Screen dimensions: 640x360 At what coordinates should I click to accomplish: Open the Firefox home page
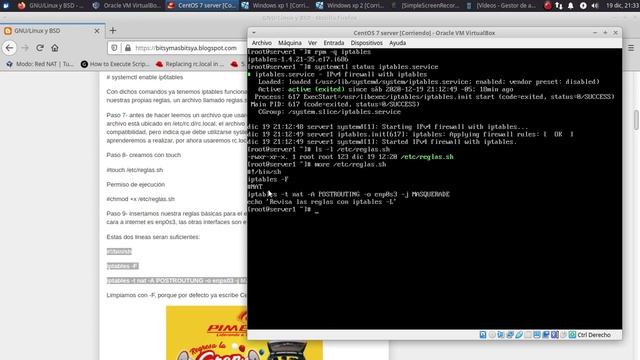(x=55, y=48)
